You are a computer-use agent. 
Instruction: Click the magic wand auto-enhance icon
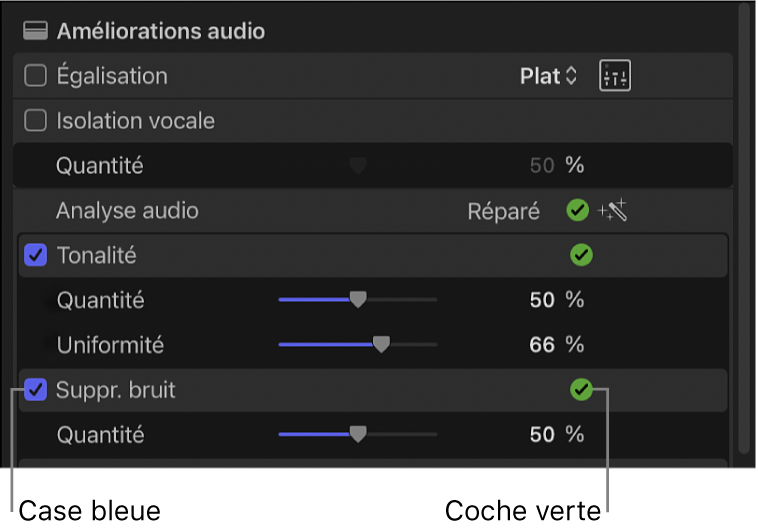click(x=612, y=211)
